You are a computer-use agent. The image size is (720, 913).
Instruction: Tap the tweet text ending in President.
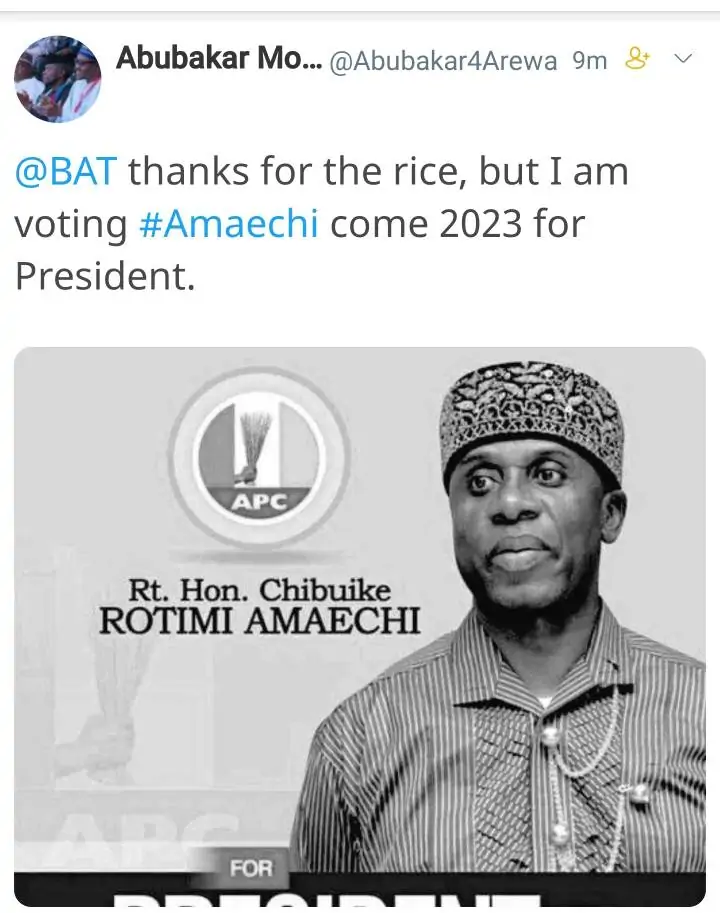[104, 276]
